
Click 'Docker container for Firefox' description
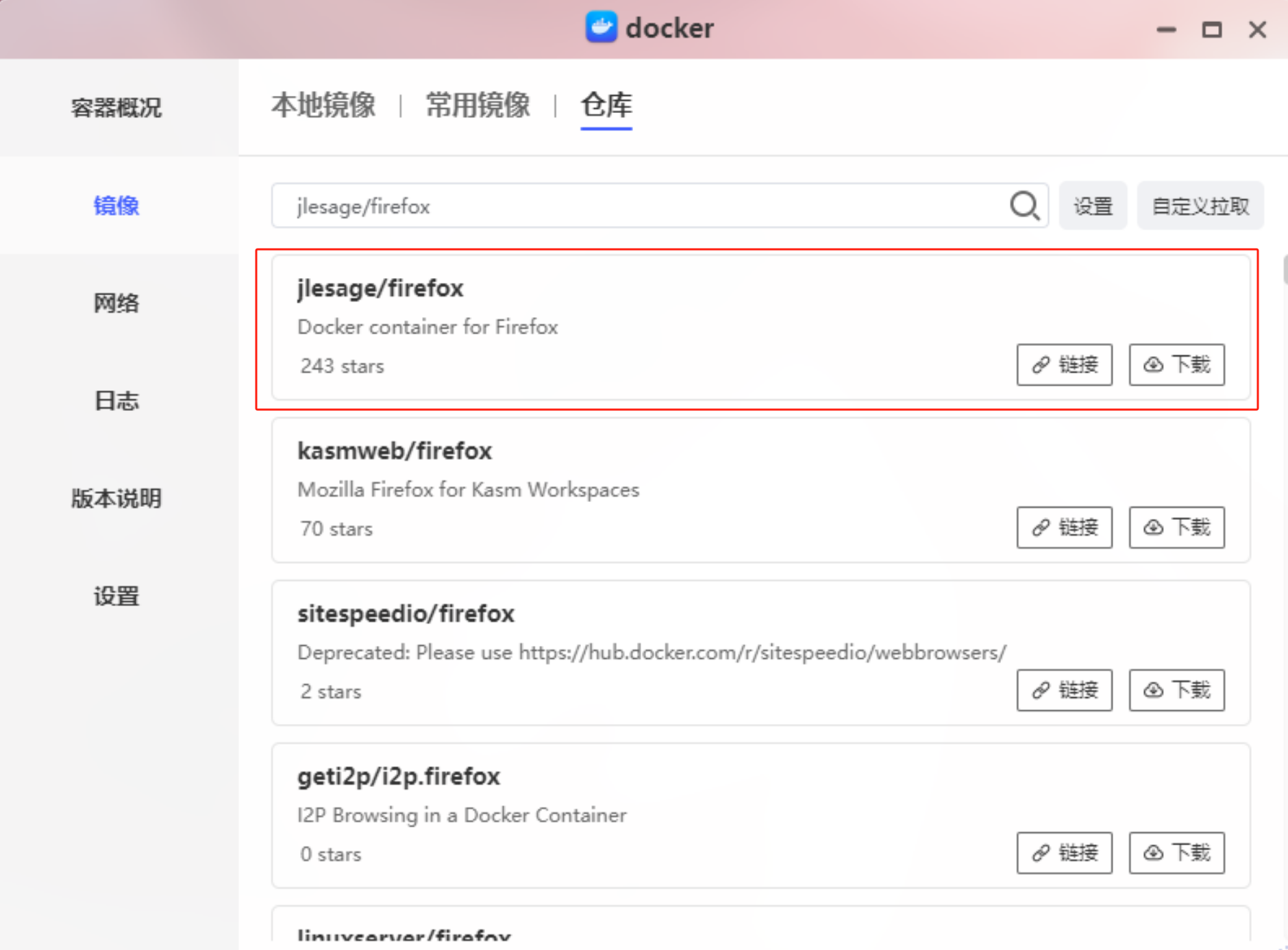(x=428, y=327)
